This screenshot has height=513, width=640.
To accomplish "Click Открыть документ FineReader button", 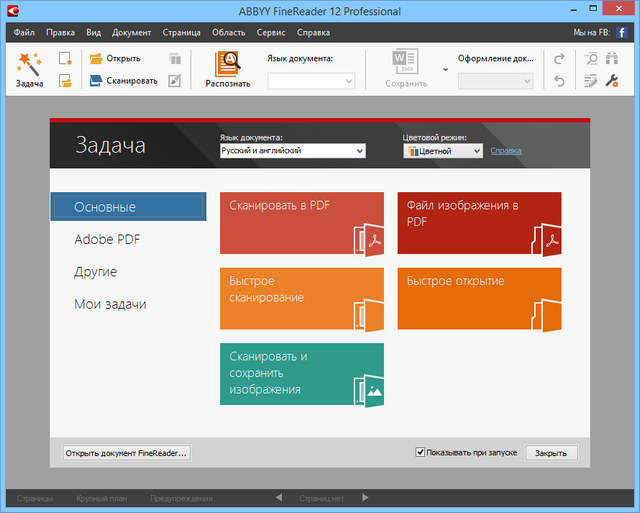I will pyautogui.click(x=126, y=453).
